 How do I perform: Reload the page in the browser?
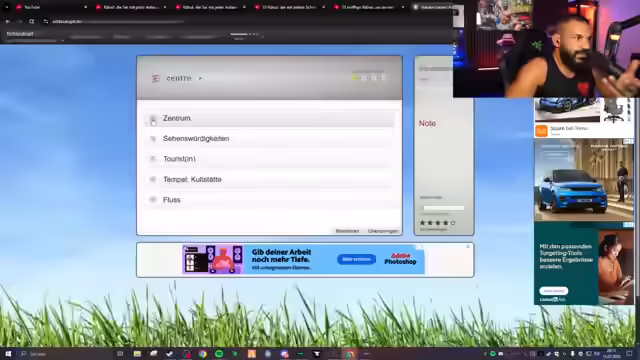[31, 21]
